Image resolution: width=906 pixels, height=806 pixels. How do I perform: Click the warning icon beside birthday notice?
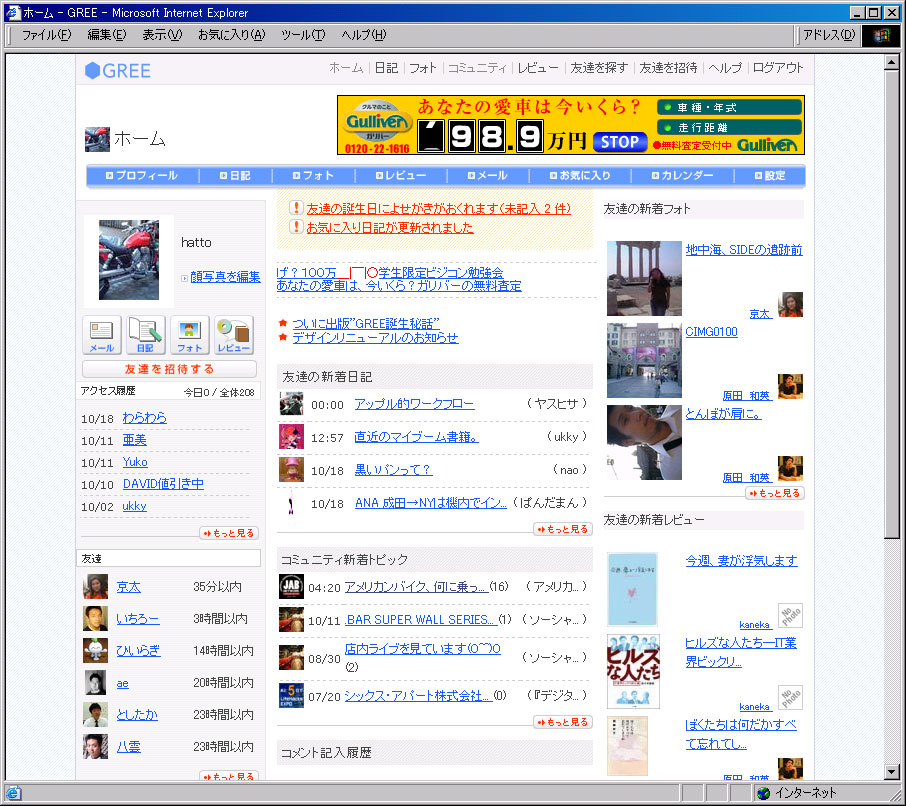click(296, 208)
